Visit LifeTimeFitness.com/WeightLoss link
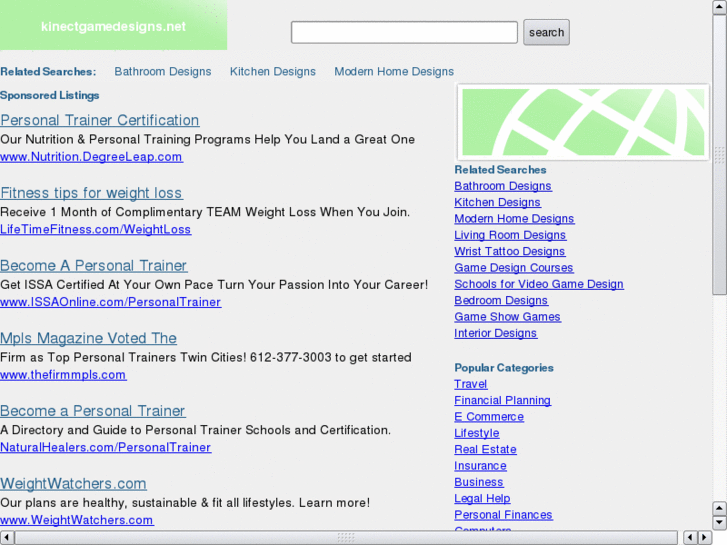 pos(96,229)
